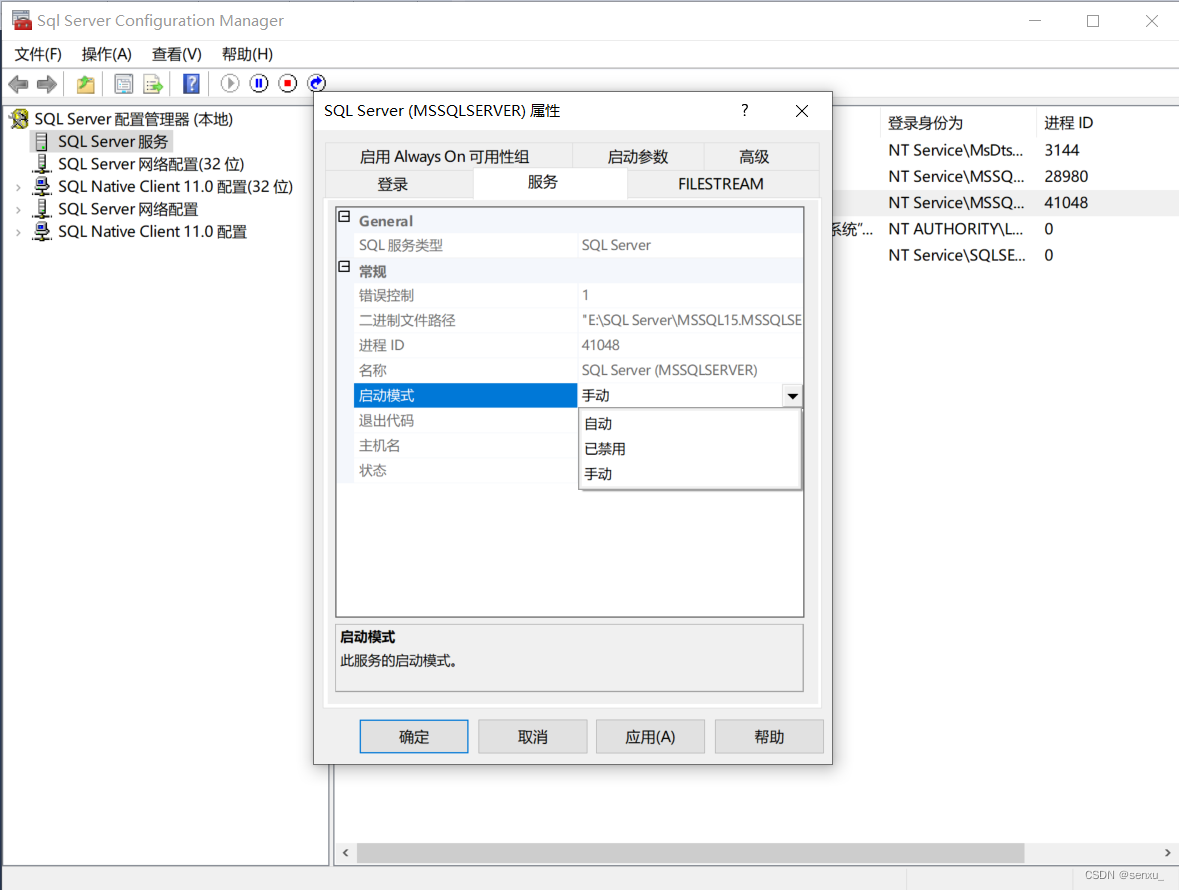Viewport: 1179px width, 890px height.
Task: Expand the SQL Native Client 11.0 配置 node
Action: tap(18, 232)
